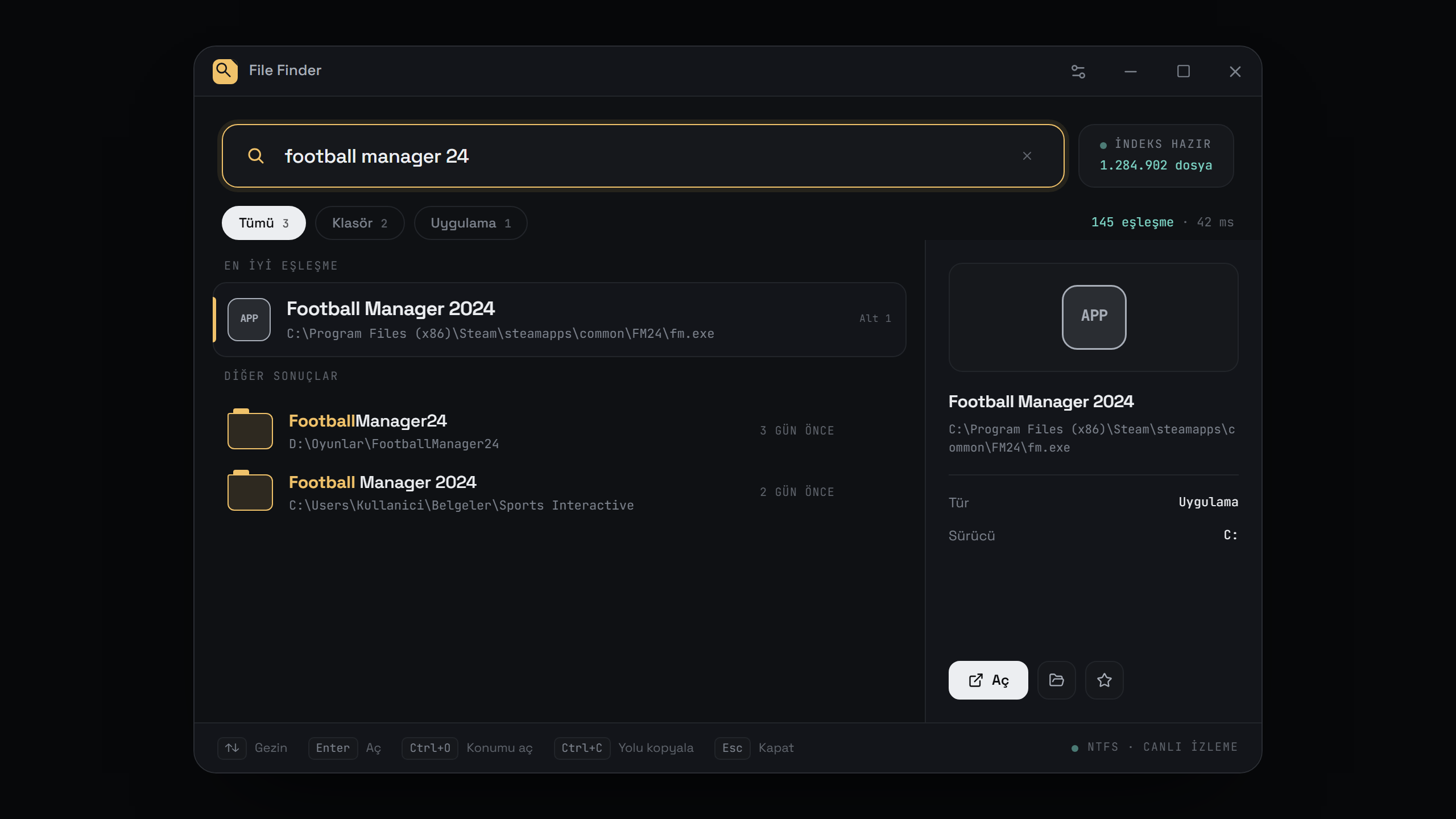
Task: Select the Tümü tab
Action: [x=264, y=223]
